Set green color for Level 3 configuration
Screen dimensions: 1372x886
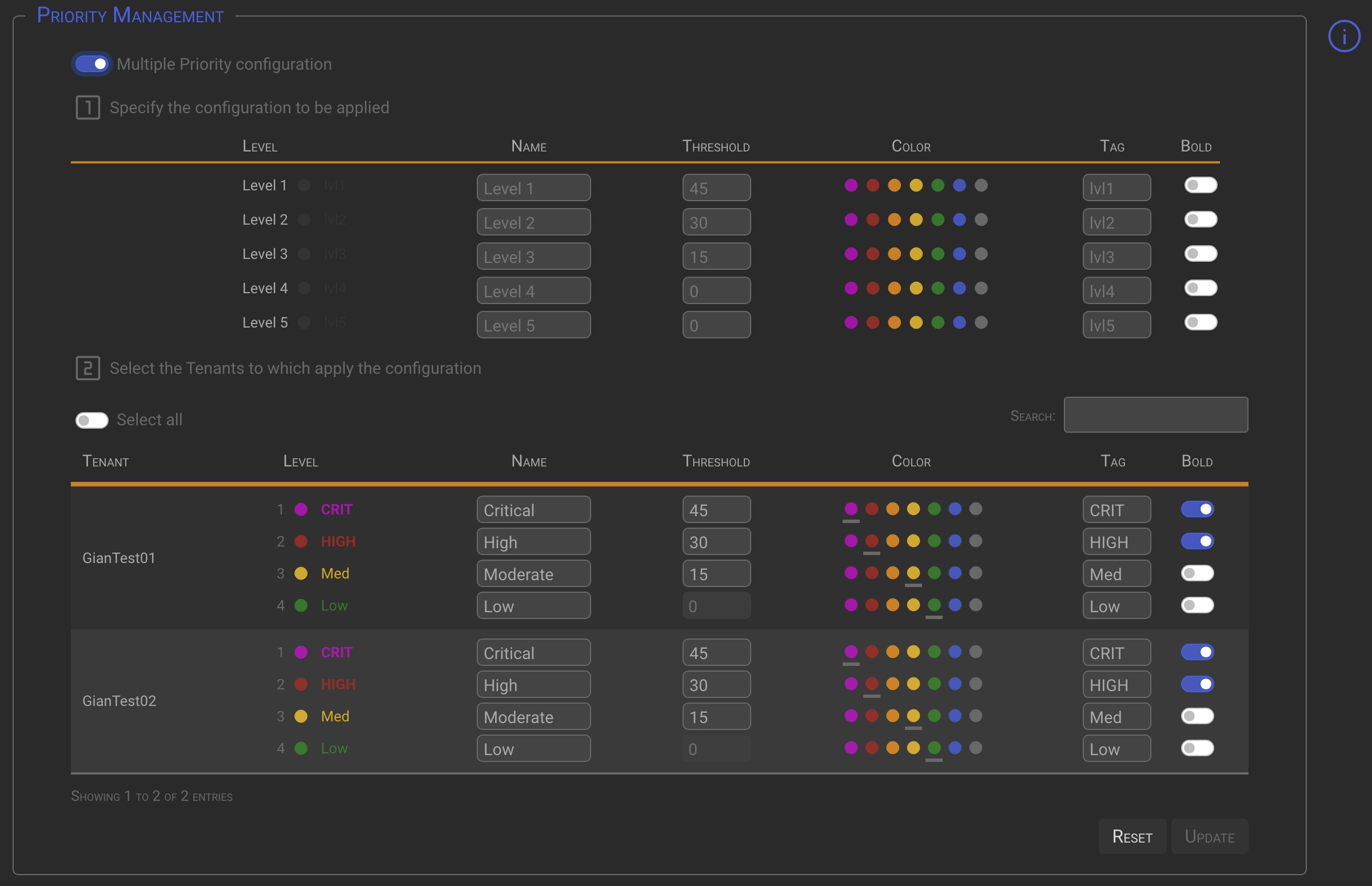(938, 254)
